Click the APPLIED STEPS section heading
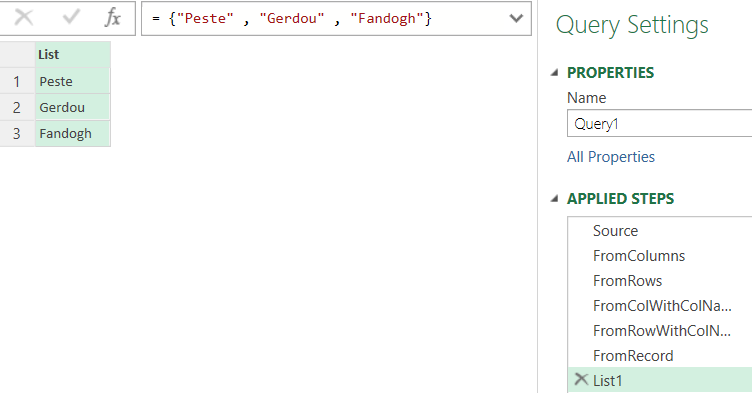Screen dimensions: 752x393 pyautogui.click(x=620, y=198)
